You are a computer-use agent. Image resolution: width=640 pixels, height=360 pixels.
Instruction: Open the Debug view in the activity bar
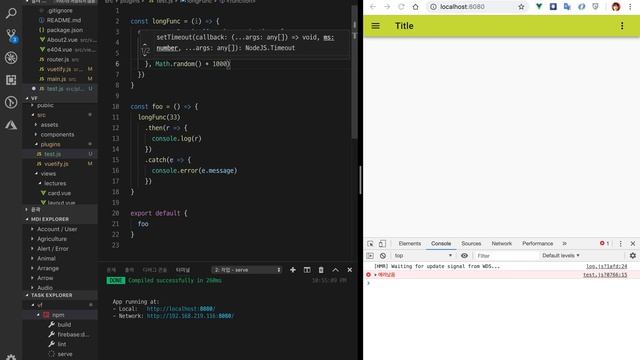coord(11,58)
